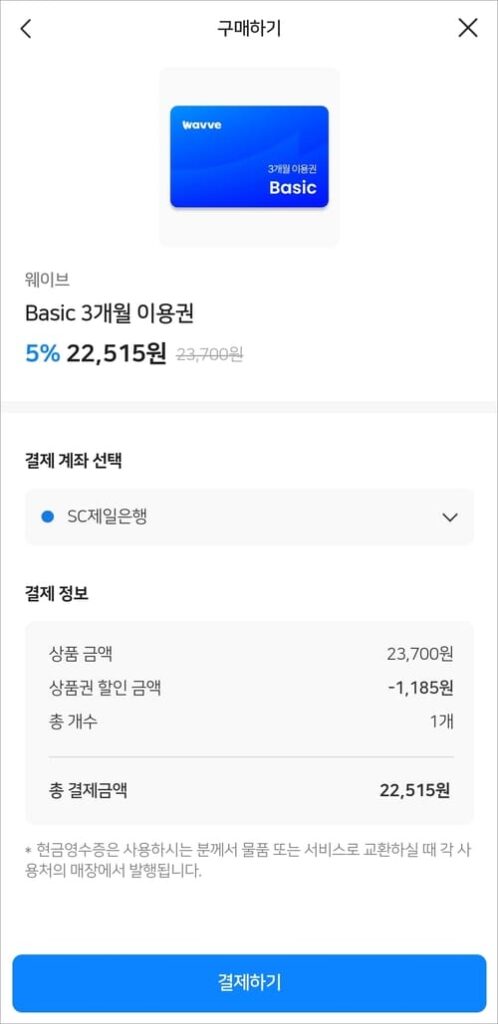498x1024 pixels.
Task: Select the Basic 3개월 이용권 product title
Action: point(110,313)
